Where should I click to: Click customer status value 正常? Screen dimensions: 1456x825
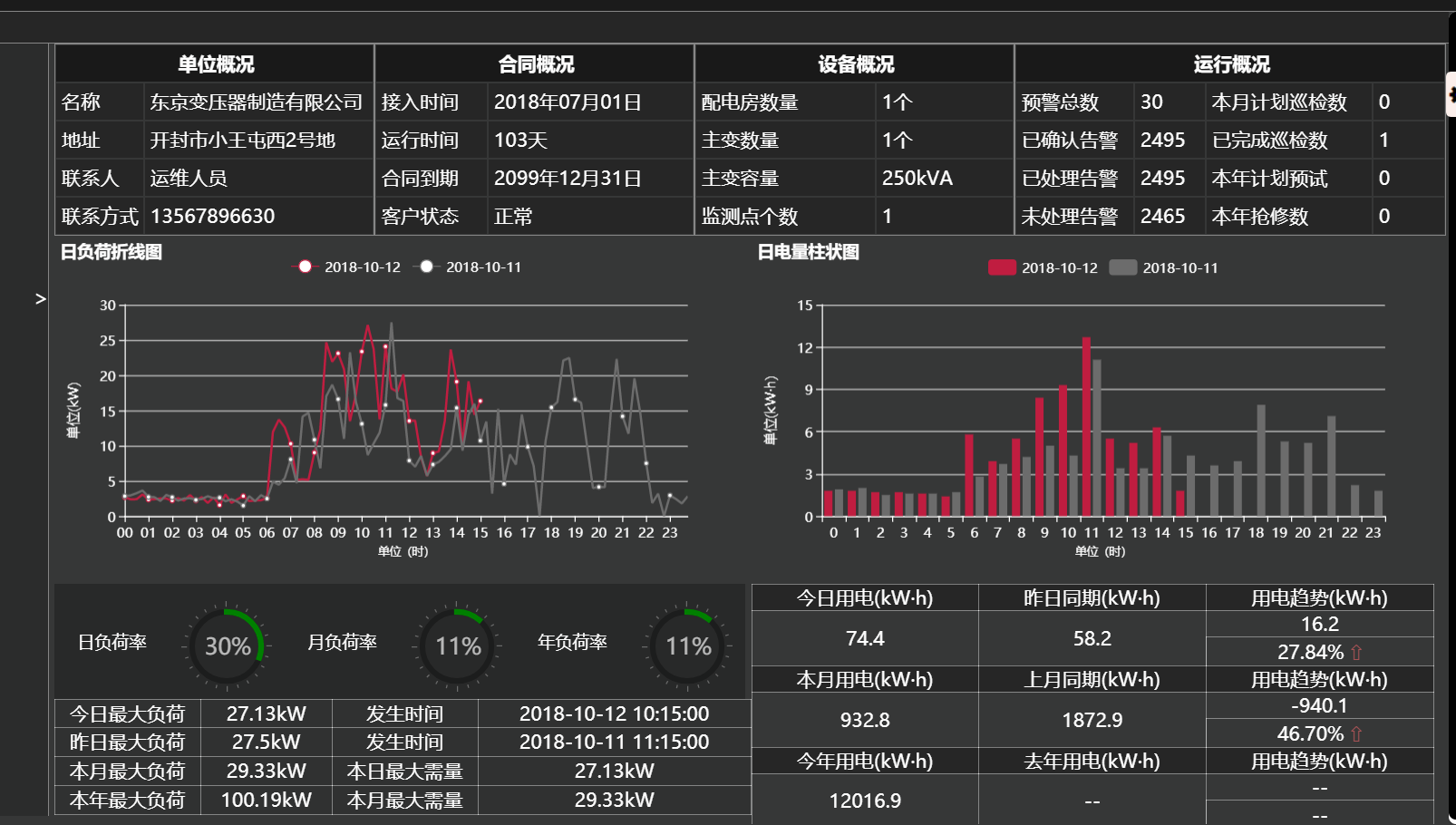pyautogui.click(x=513, y=217)
